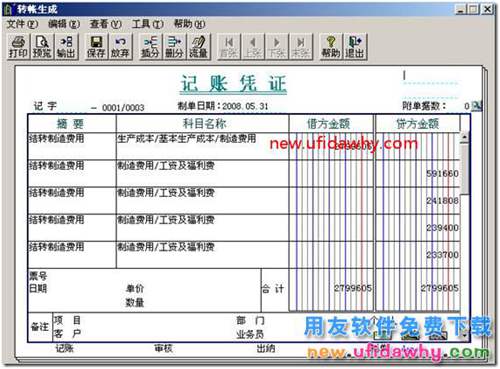Go to first voucher with 首张

coord(229,47)
